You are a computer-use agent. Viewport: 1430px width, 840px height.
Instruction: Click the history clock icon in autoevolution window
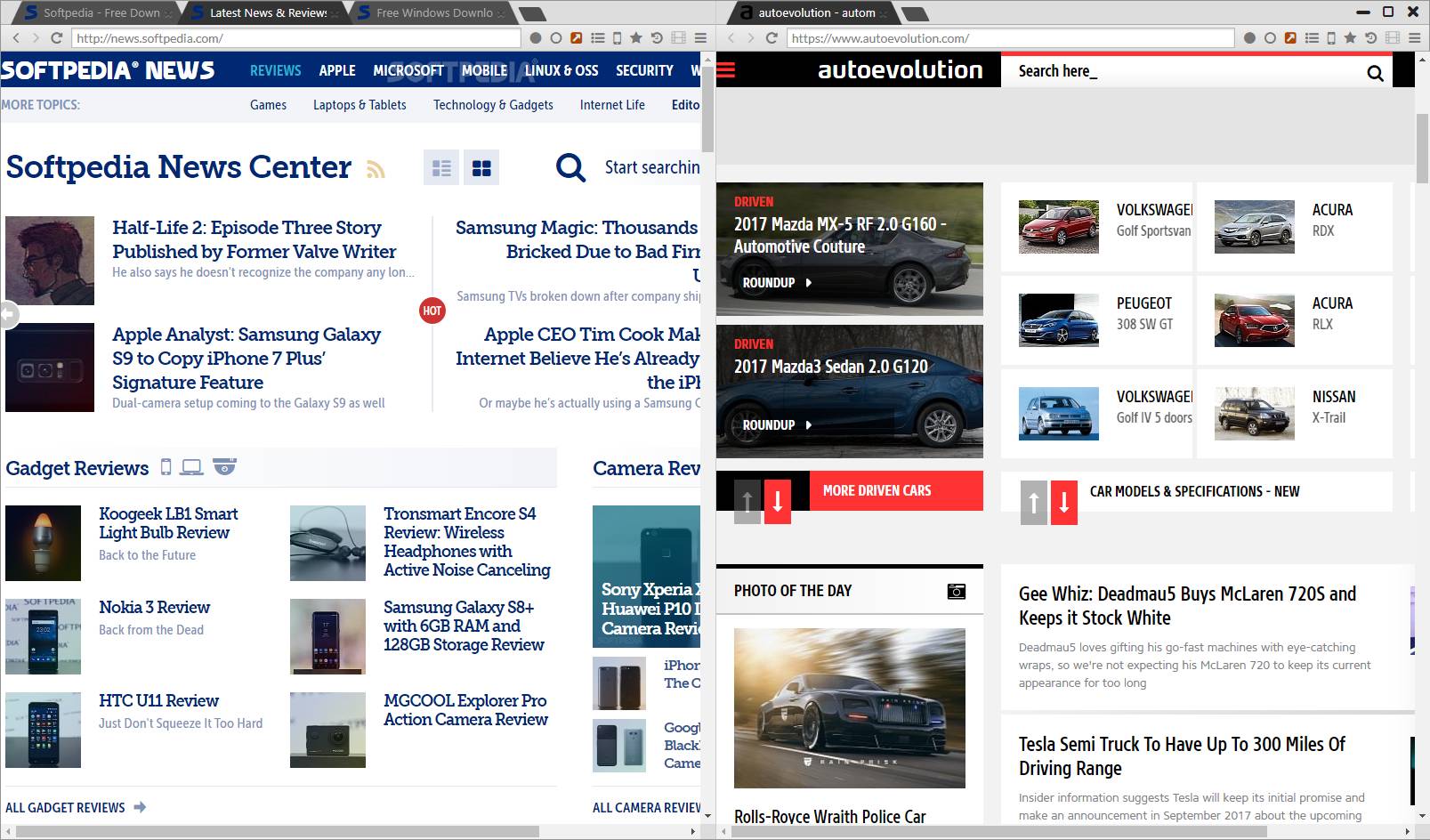point(1371,38)
